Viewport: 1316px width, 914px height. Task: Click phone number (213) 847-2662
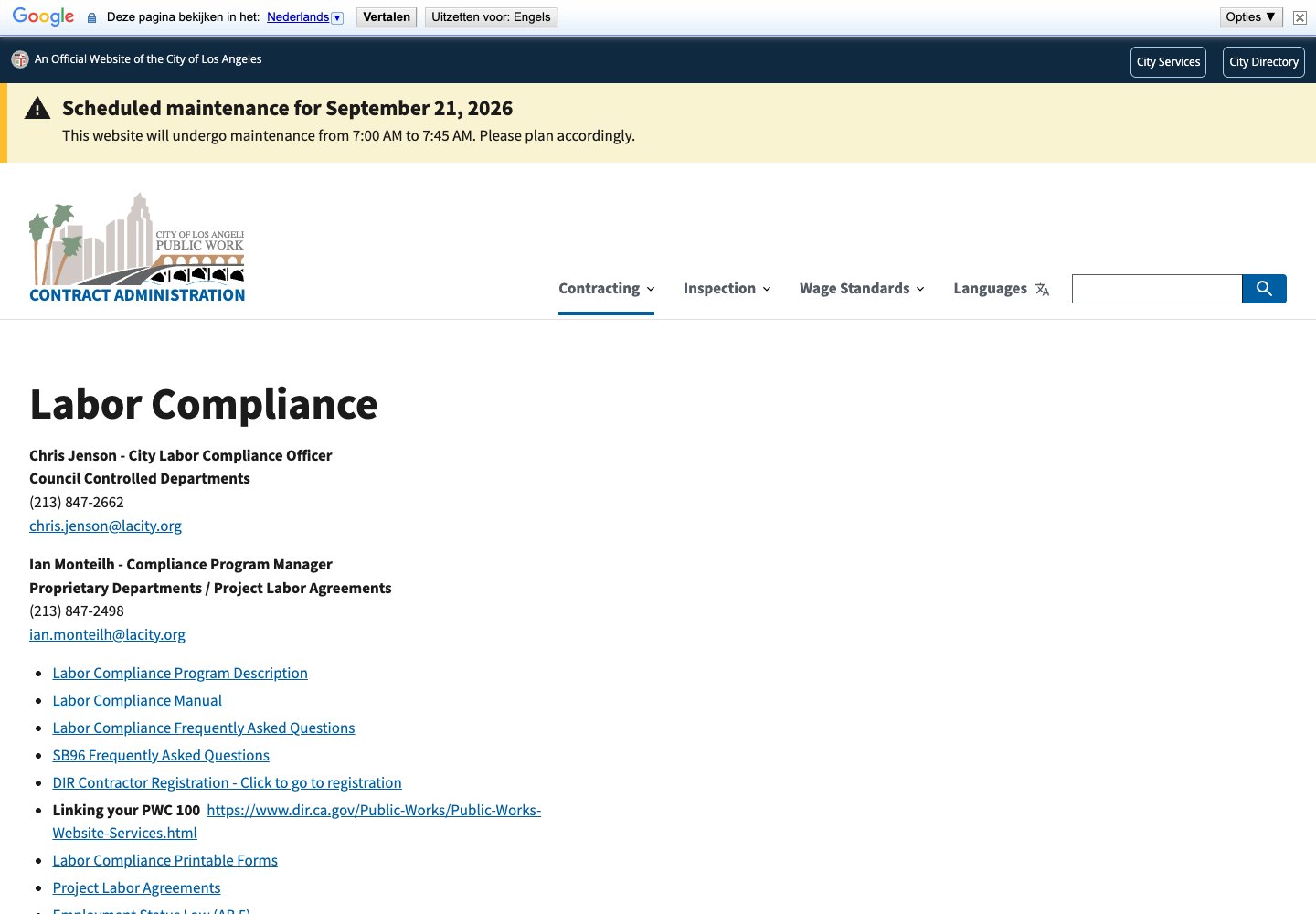(77, 502)
